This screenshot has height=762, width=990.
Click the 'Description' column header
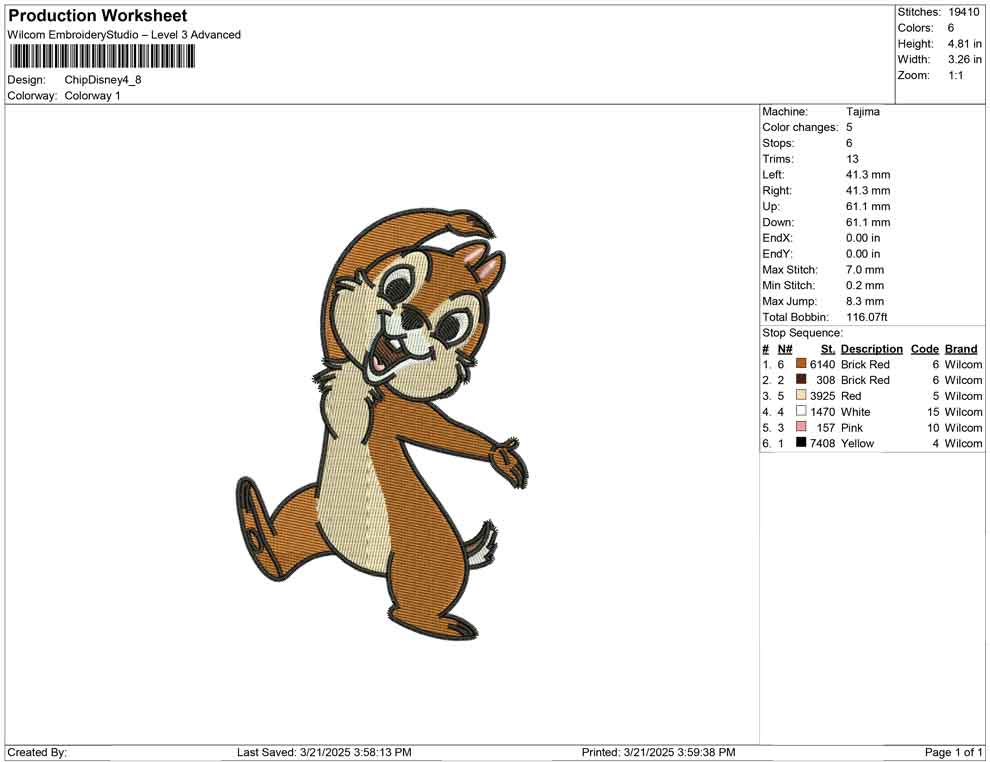871,348
